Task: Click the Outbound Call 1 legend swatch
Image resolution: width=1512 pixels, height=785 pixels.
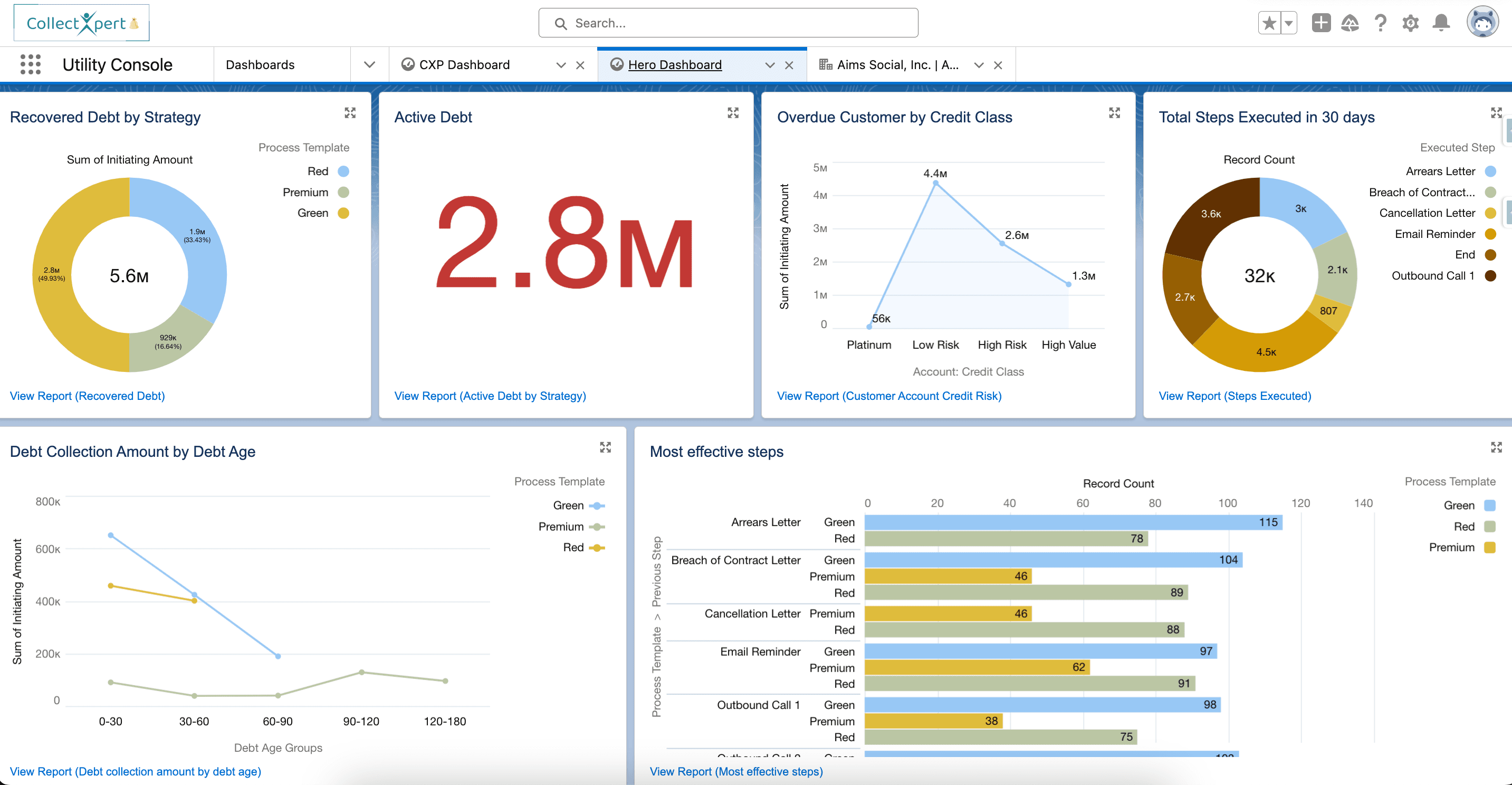Action: pos(1490,276)
